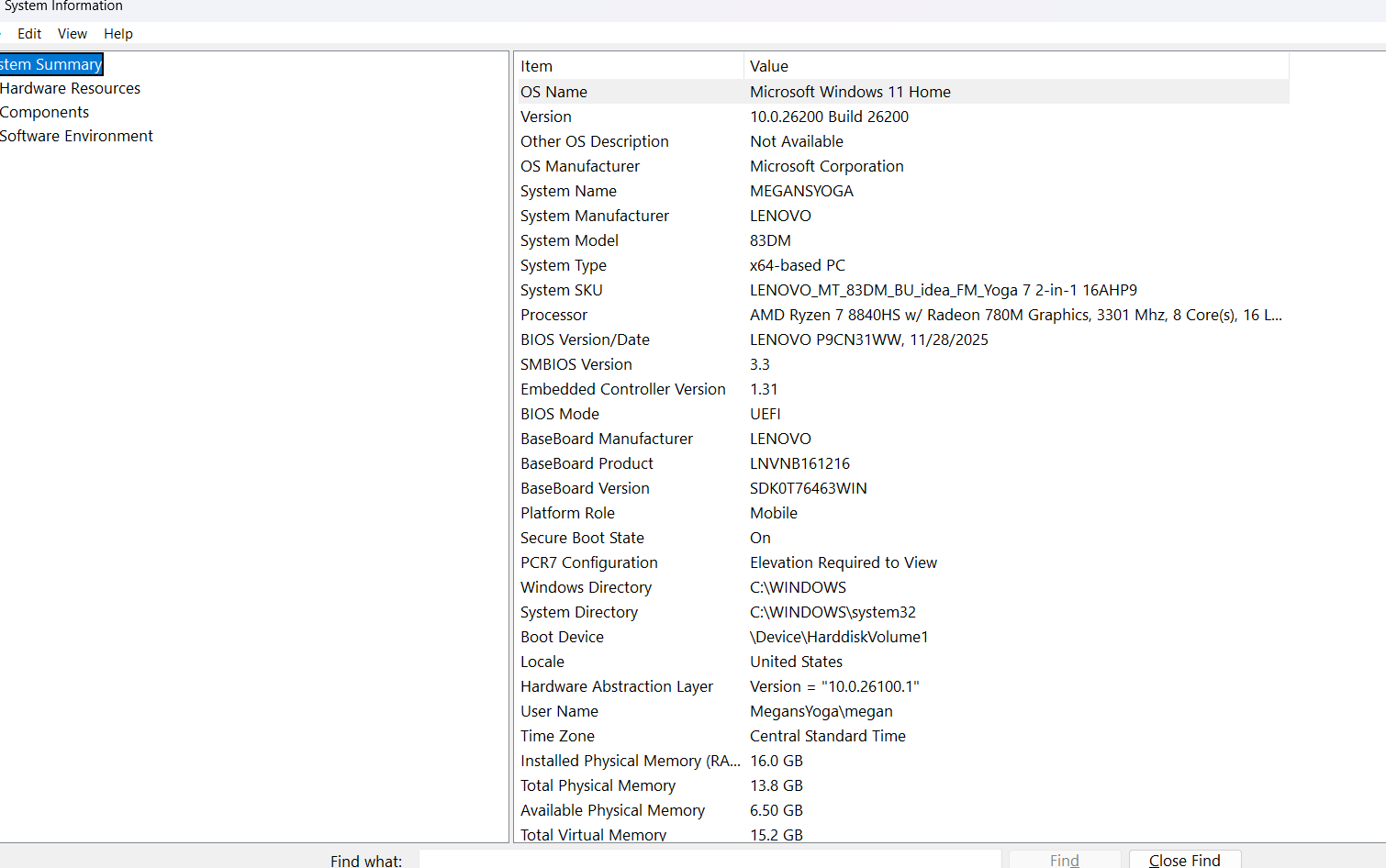Select the BaseBoard Version row

click(585, 488)
